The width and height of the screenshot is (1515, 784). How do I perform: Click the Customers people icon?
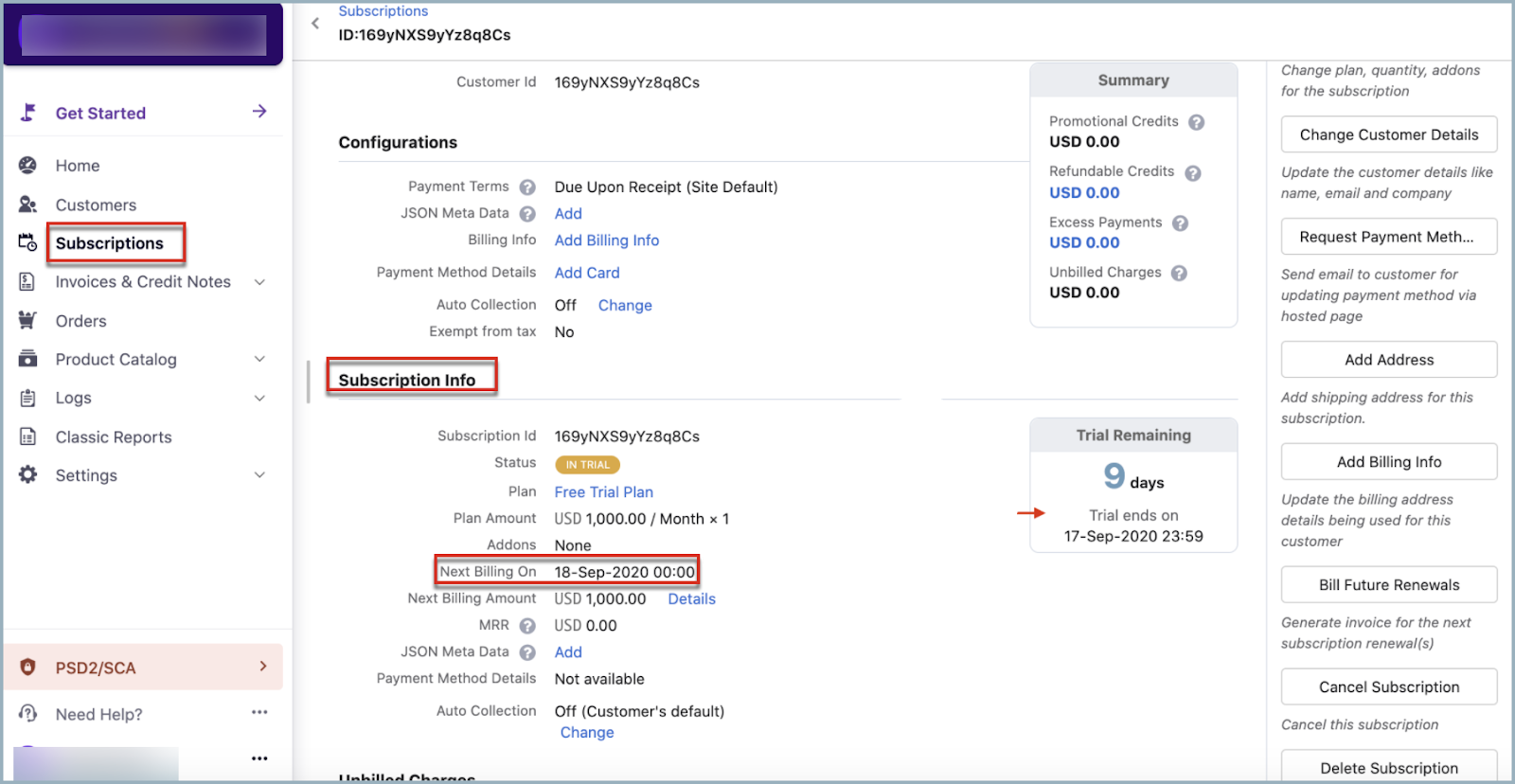pyautogui.click(x=27, y=205)
